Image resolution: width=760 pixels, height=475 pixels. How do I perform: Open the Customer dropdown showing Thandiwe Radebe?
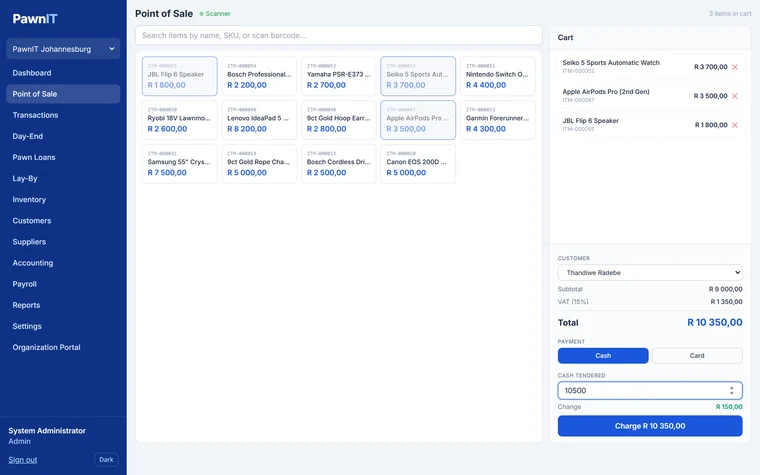click(649, 272)
